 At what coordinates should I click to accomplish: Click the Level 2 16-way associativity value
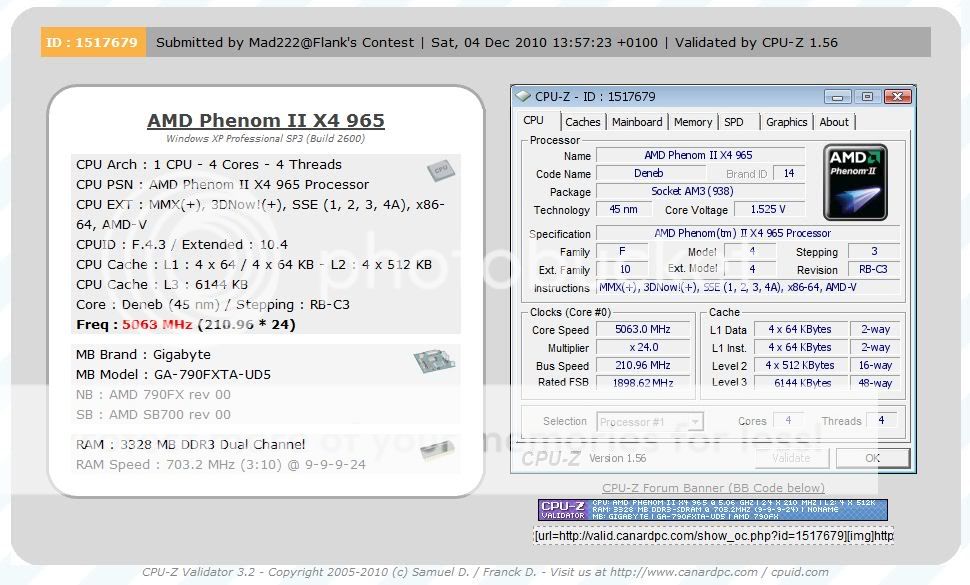pos(875,365)
